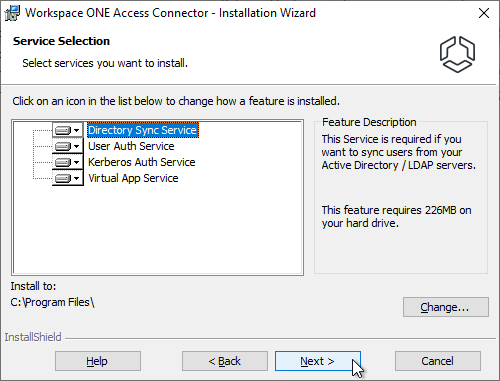This screenshot has height=381, width=500.
Task: Close the Installation Wizard window
Action: (x=484, y=13)
